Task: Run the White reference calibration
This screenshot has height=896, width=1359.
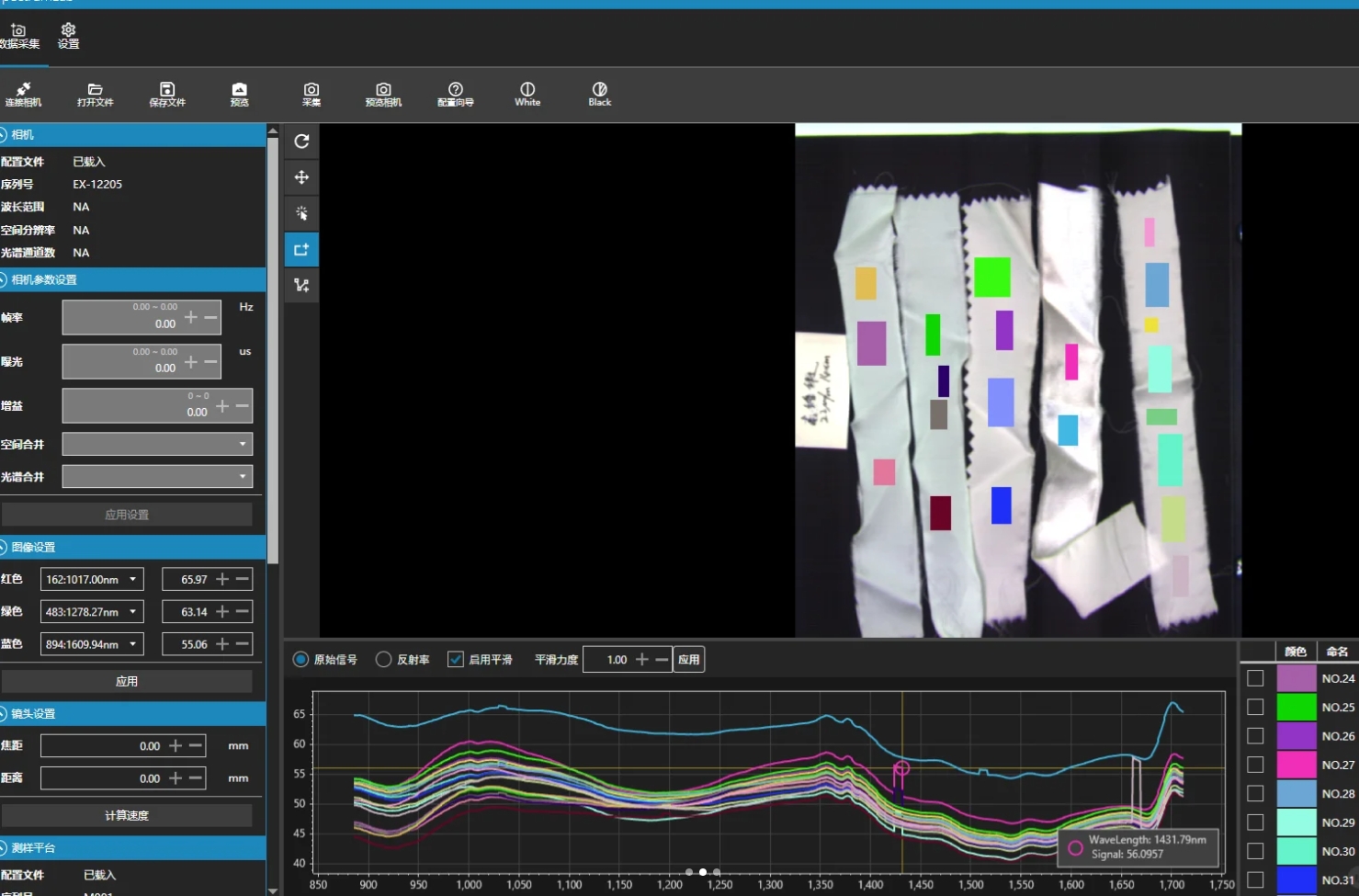Action: tap(527, 94)
